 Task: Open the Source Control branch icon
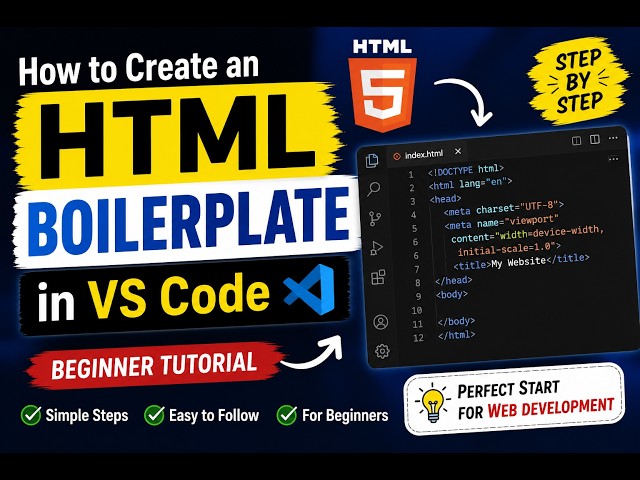(375, 219)
